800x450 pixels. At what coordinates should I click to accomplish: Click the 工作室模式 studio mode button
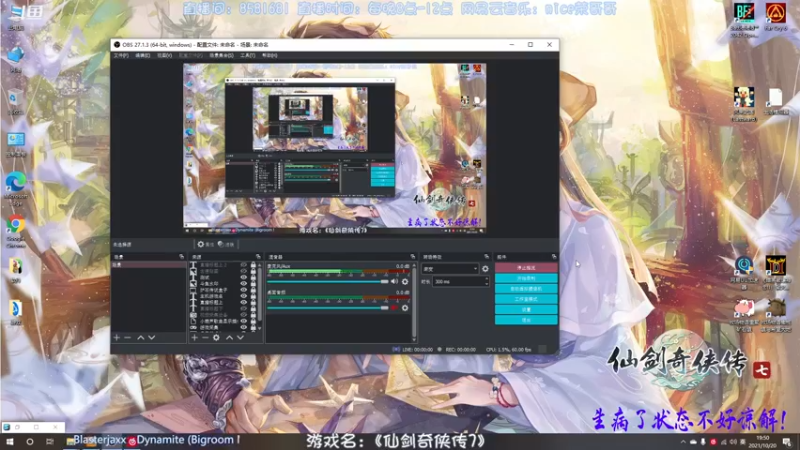point(526,299)
